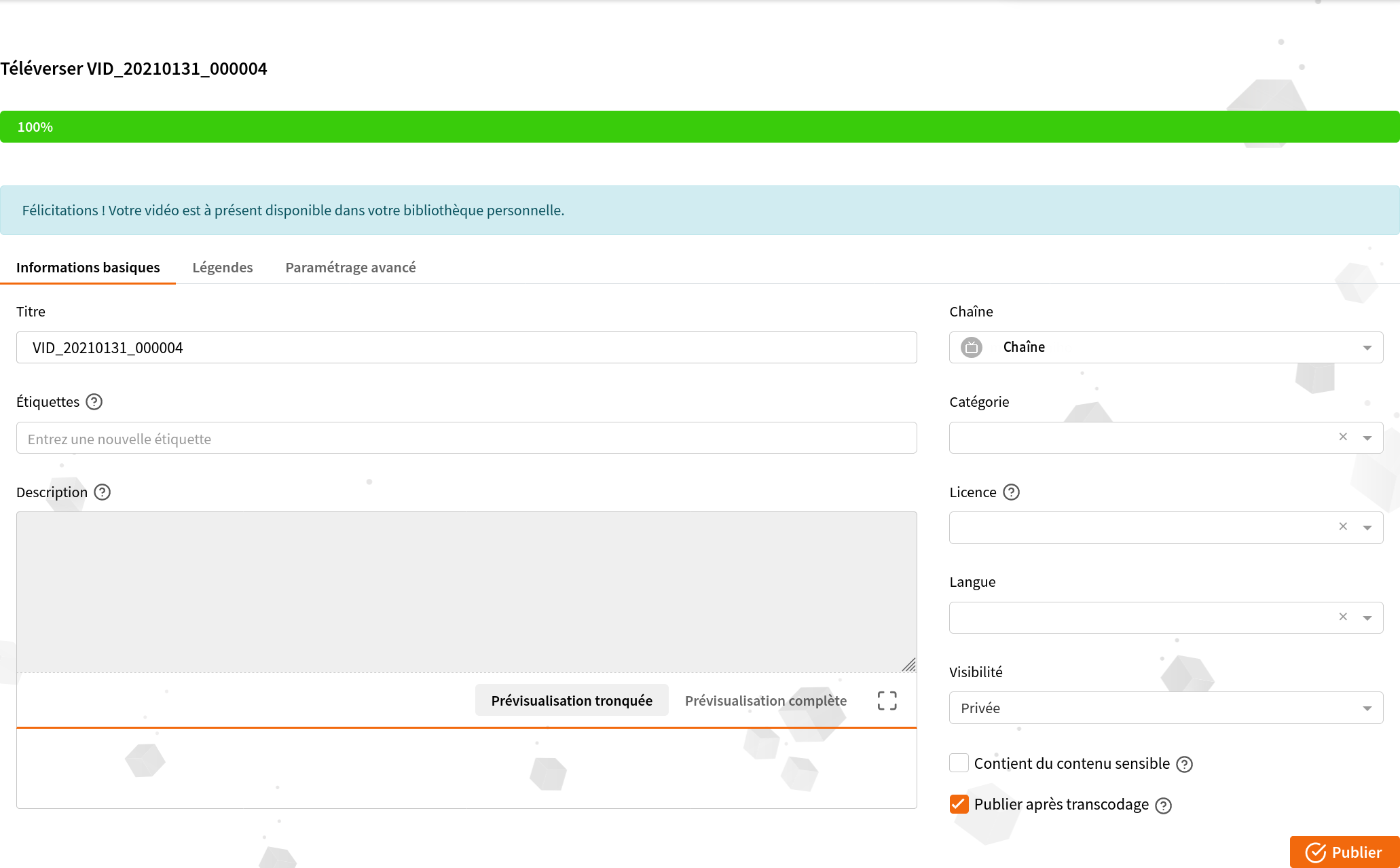Screen dimensions: 1400x868
Task: Expand the Catégorie dropdown arrow
Action: tap(1367, 438)
